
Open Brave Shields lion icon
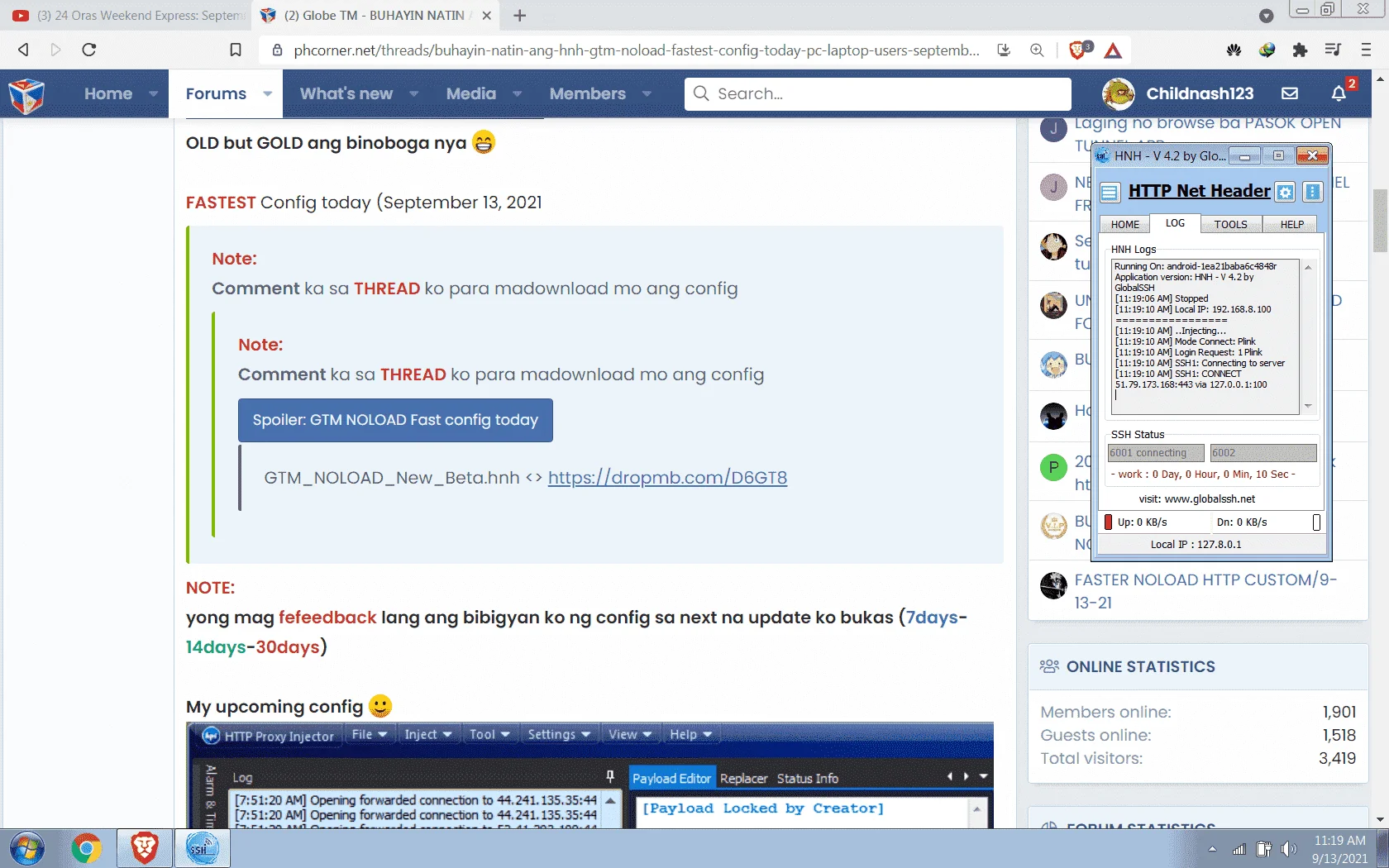pyautogui.click(x=1078, y=50)
